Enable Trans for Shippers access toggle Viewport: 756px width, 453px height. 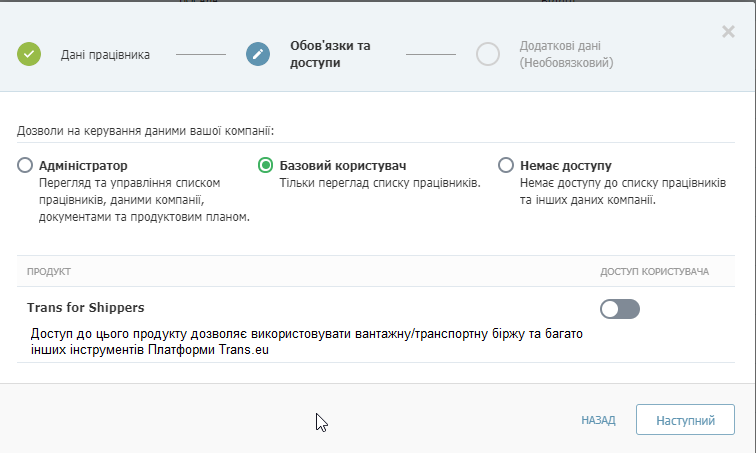click(620, 309)
